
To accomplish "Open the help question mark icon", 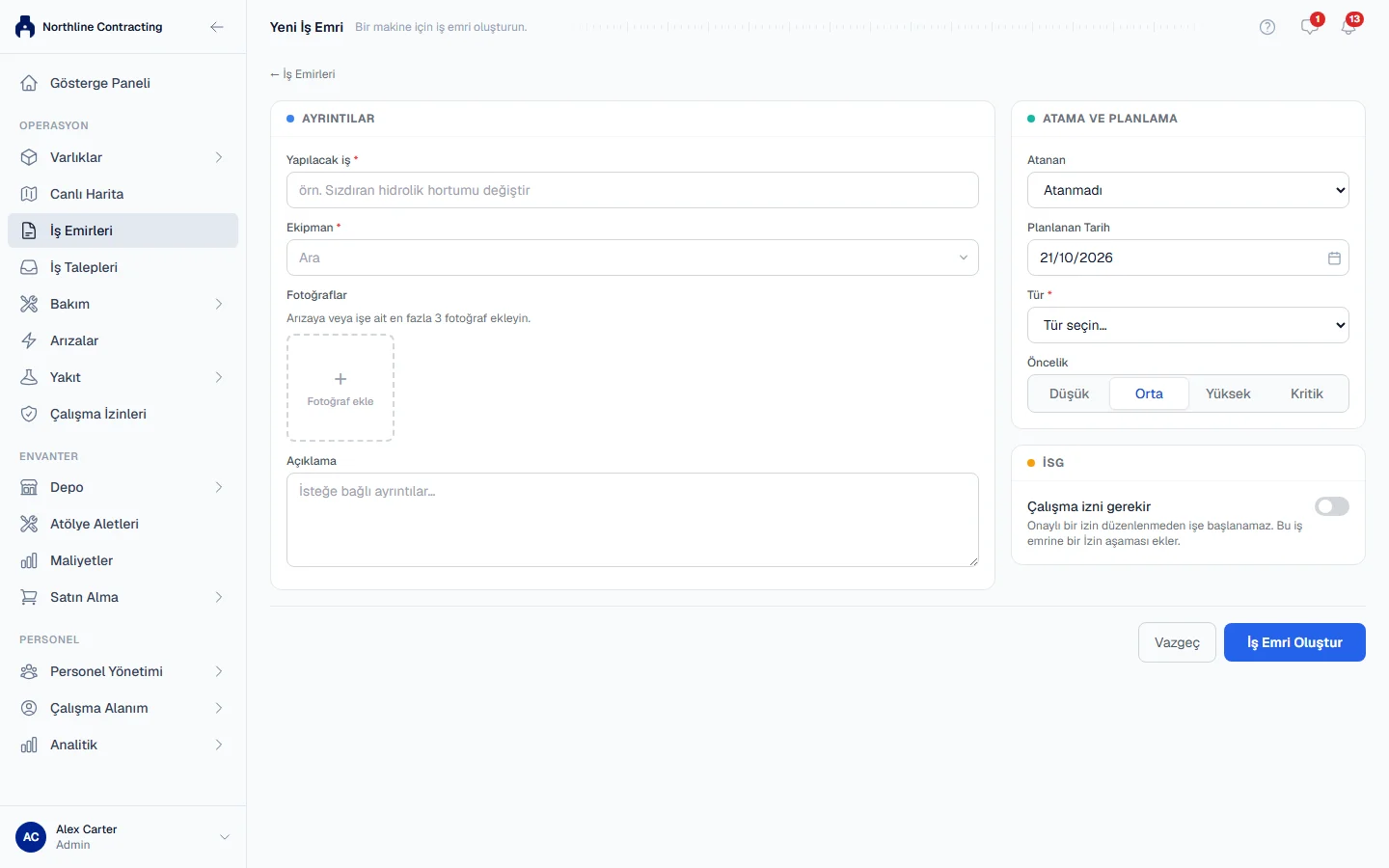I will (1267, 27).
